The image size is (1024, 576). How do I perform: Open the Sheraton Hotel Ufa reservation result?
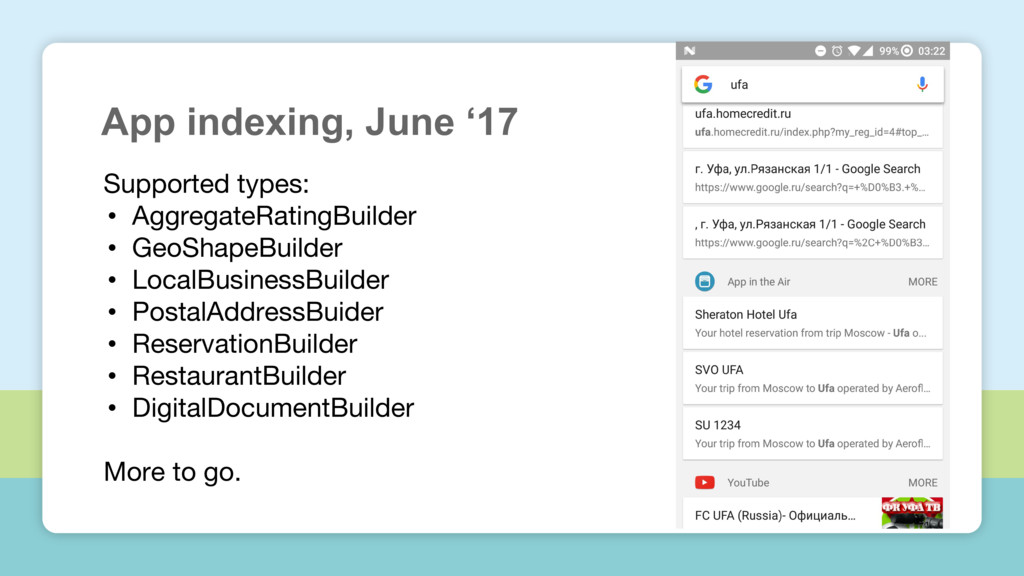(812, 323)
